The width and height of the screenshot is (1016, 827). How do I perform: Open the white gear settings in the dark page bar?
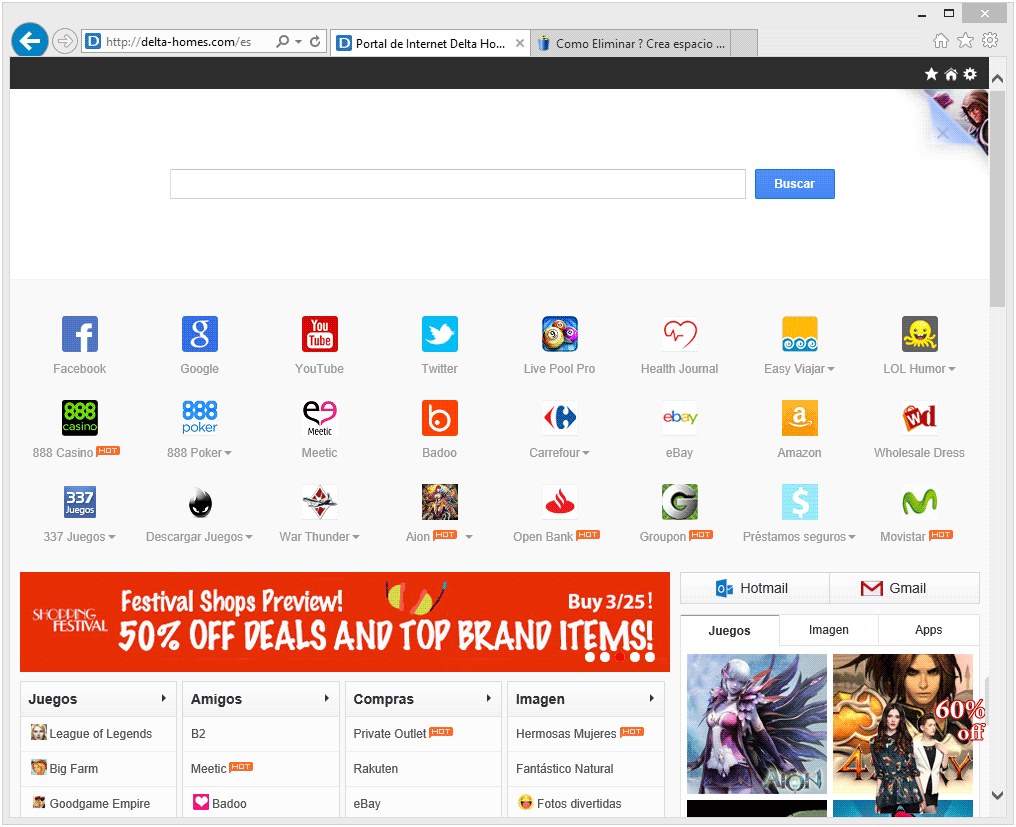(x=970, y=74)
